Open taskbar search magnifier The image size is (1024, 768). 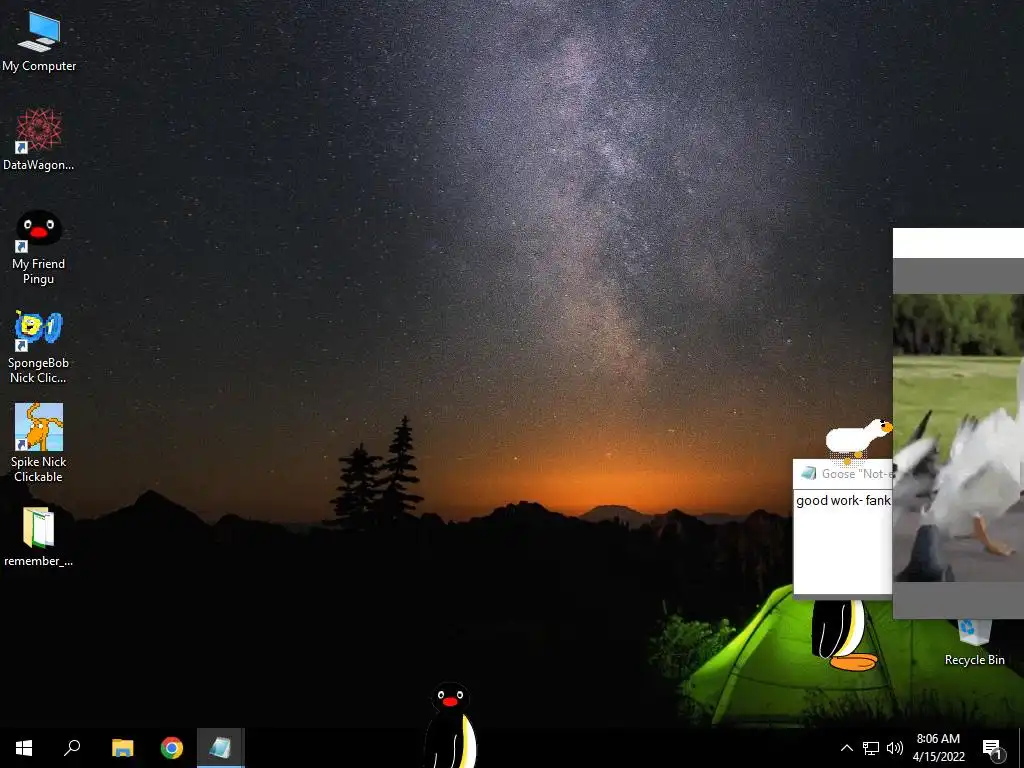click(x=72, y=748)
